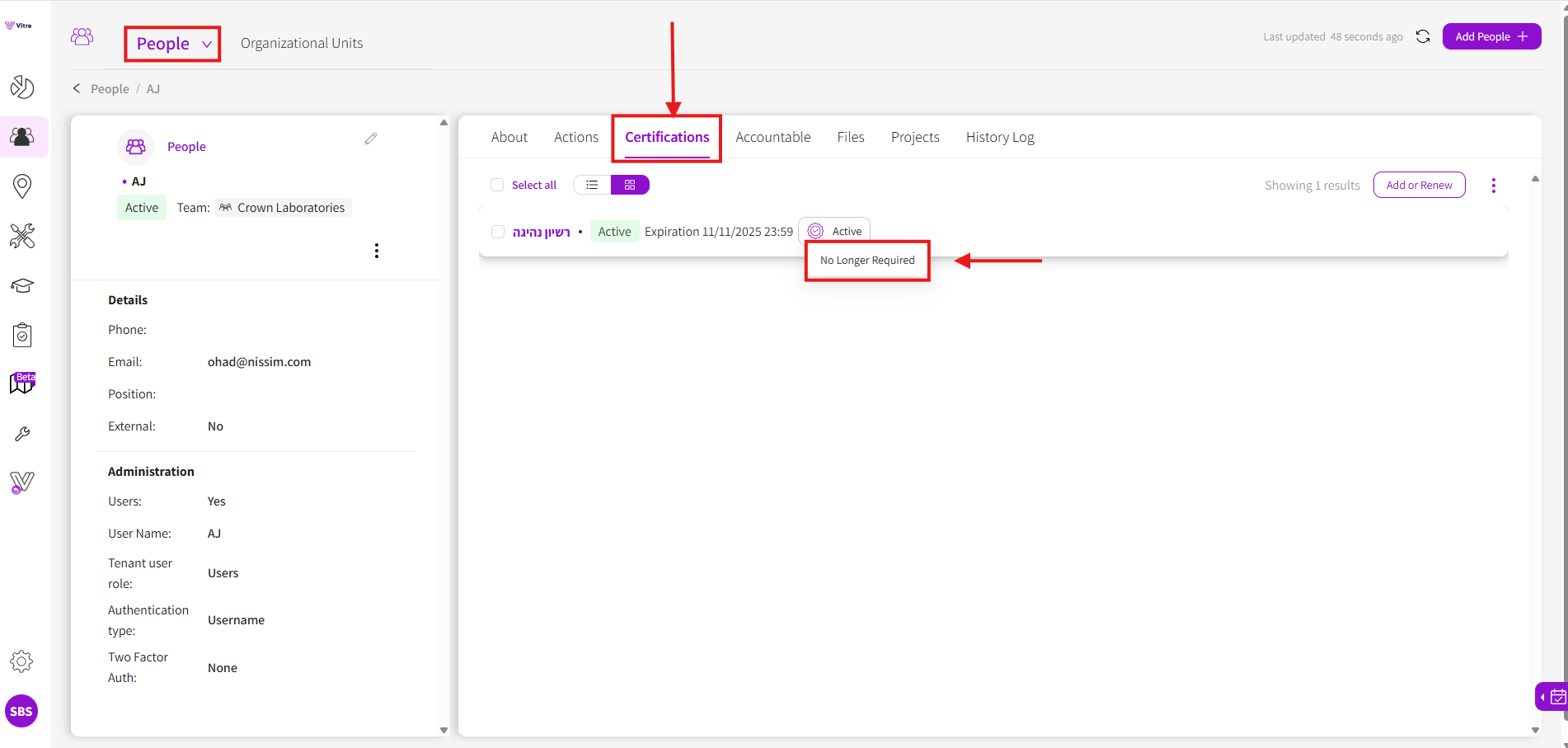
Task: Open the Active status dropdown of the certification
Action: [x=834, y=231]
